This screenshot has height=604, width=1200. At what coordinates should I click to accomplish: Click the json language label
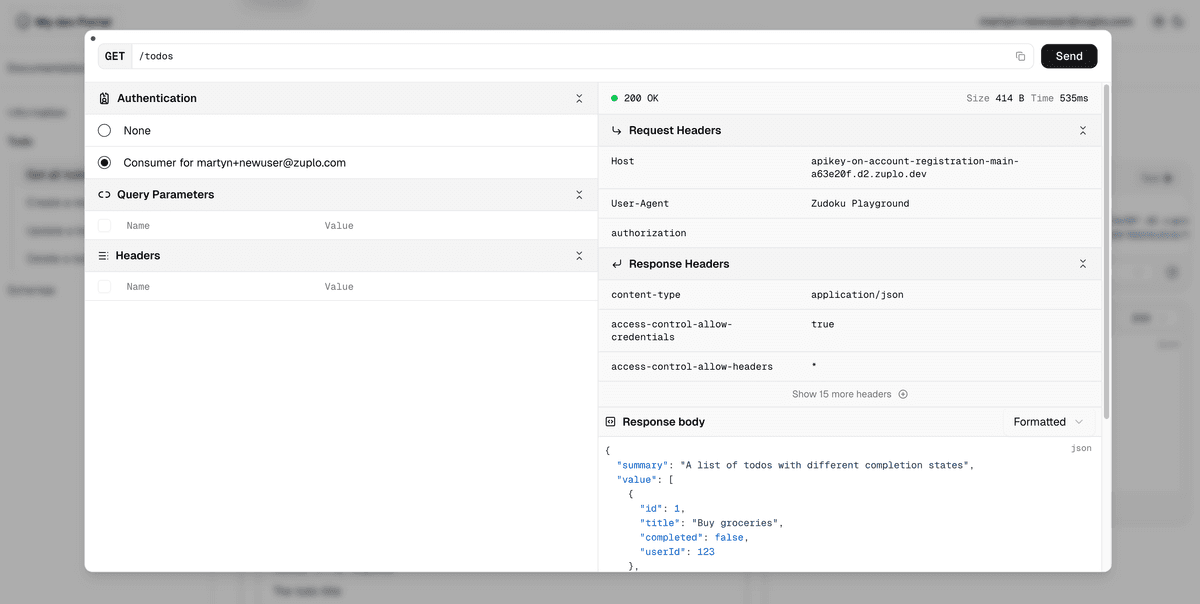1081,448
